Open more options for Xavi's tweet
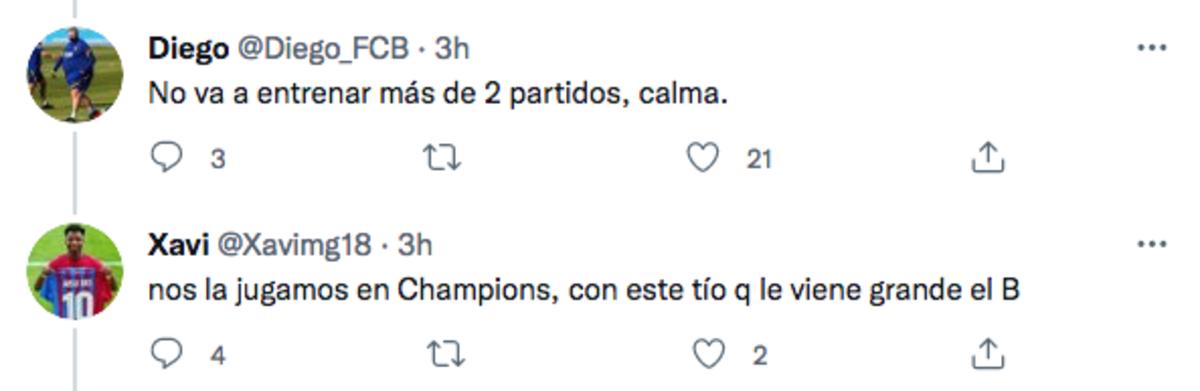The image size is (1200, 391). tap(1153, 243)
